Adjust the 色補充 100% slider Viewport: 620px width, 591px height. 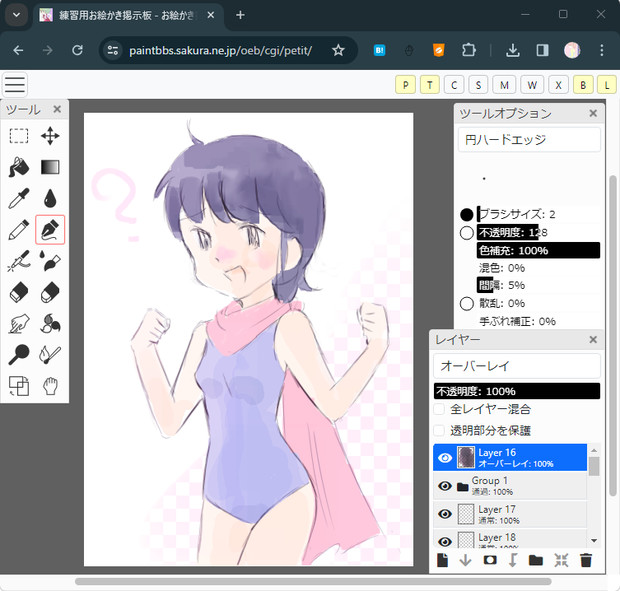[539, 250]
